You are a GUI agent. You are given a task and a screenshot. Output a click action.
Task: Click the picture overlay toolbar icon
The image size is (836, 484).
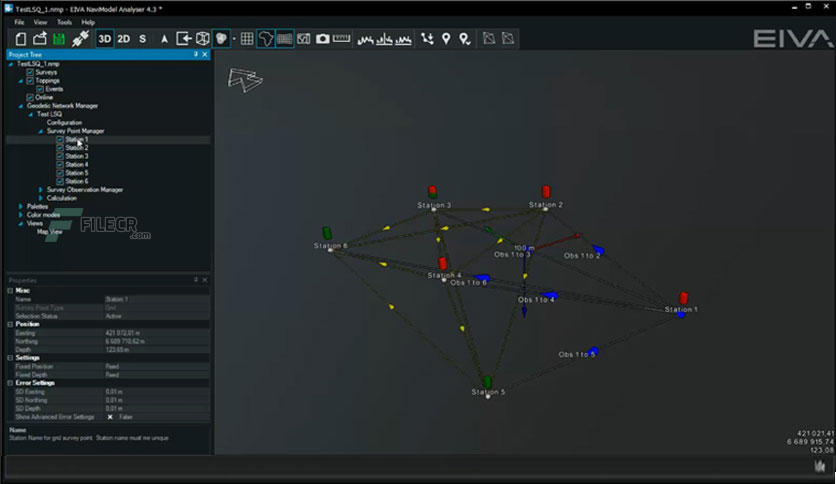pos(304,39)
